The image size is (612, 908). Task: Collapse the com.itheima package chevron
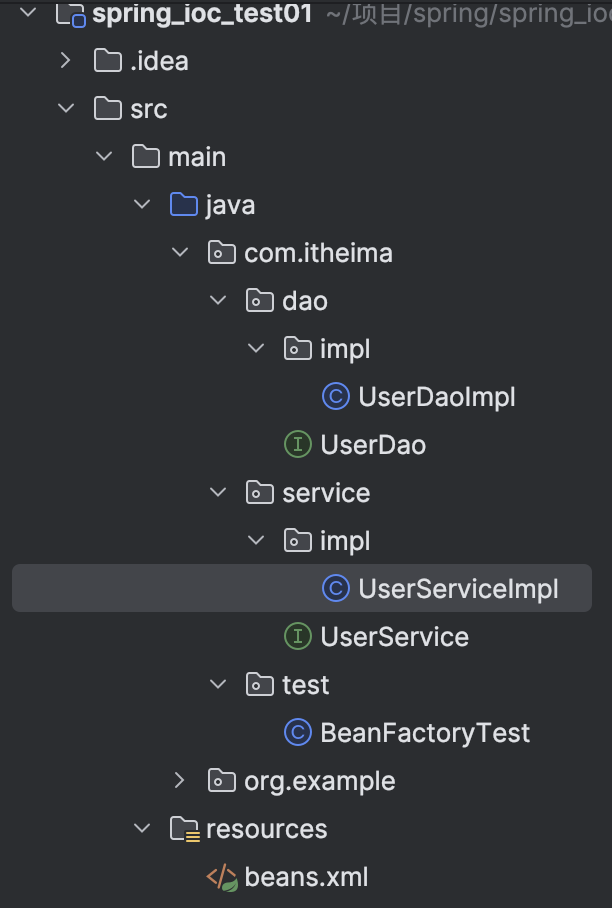pos(180,252)
